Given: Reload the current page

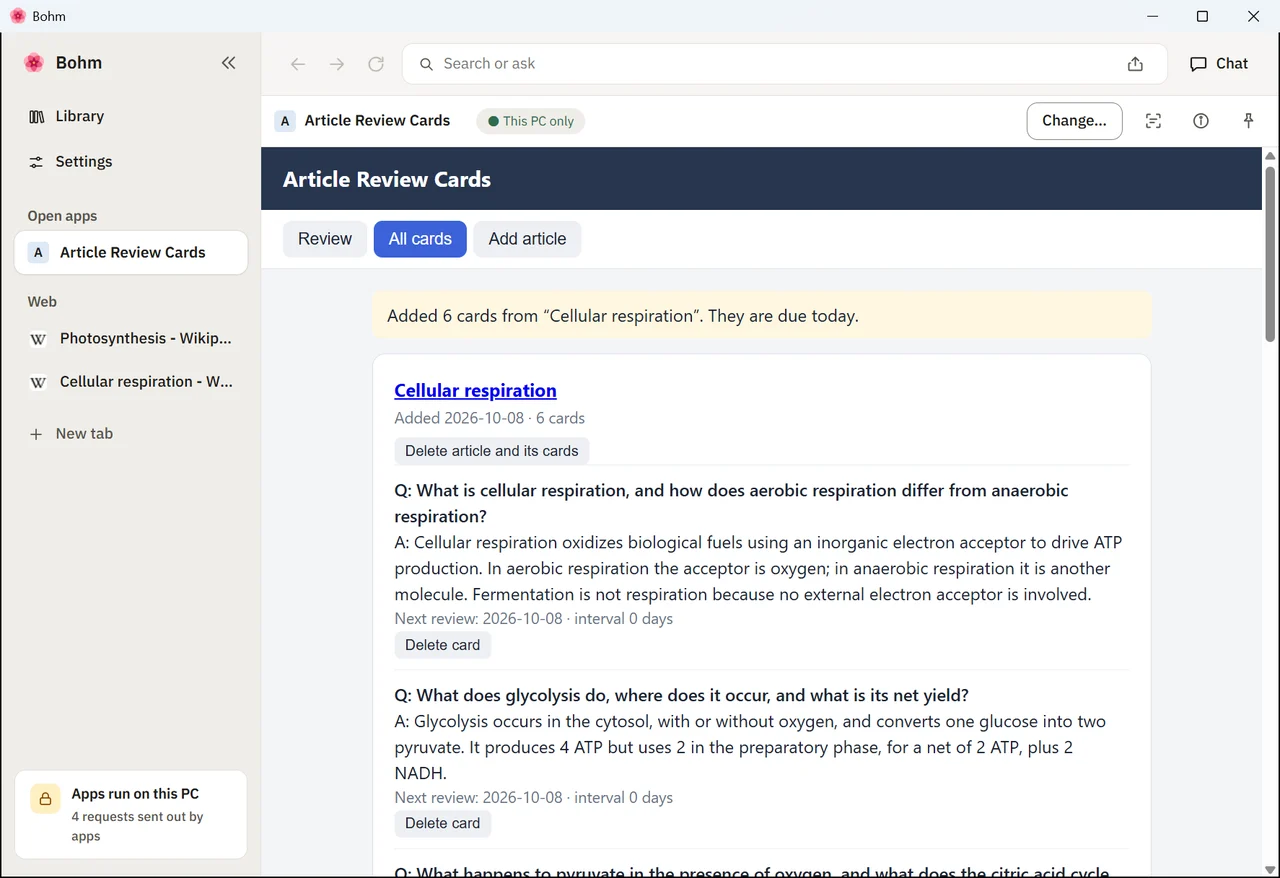Looking at the screenshot, I should coord(376,64).
